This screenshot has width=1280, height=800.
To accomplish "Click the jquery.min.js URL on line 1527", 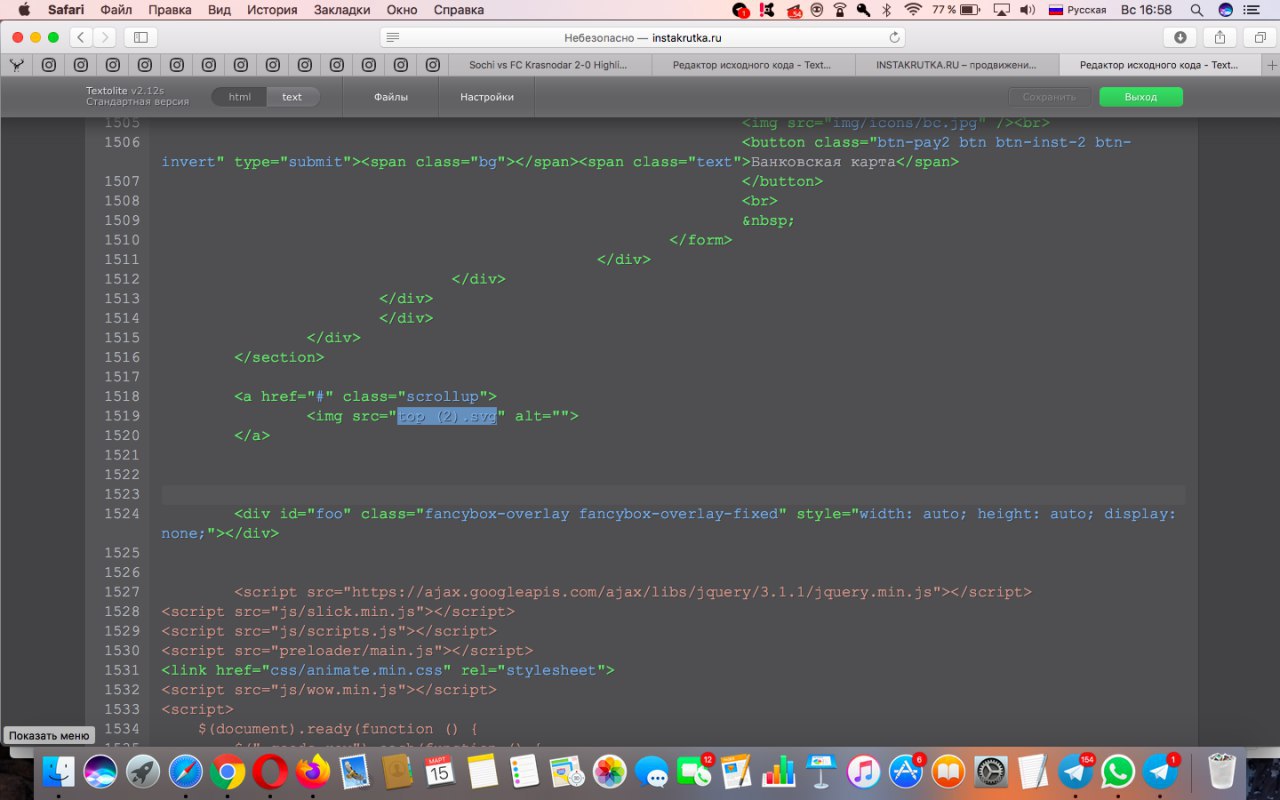I will (643, 592).
